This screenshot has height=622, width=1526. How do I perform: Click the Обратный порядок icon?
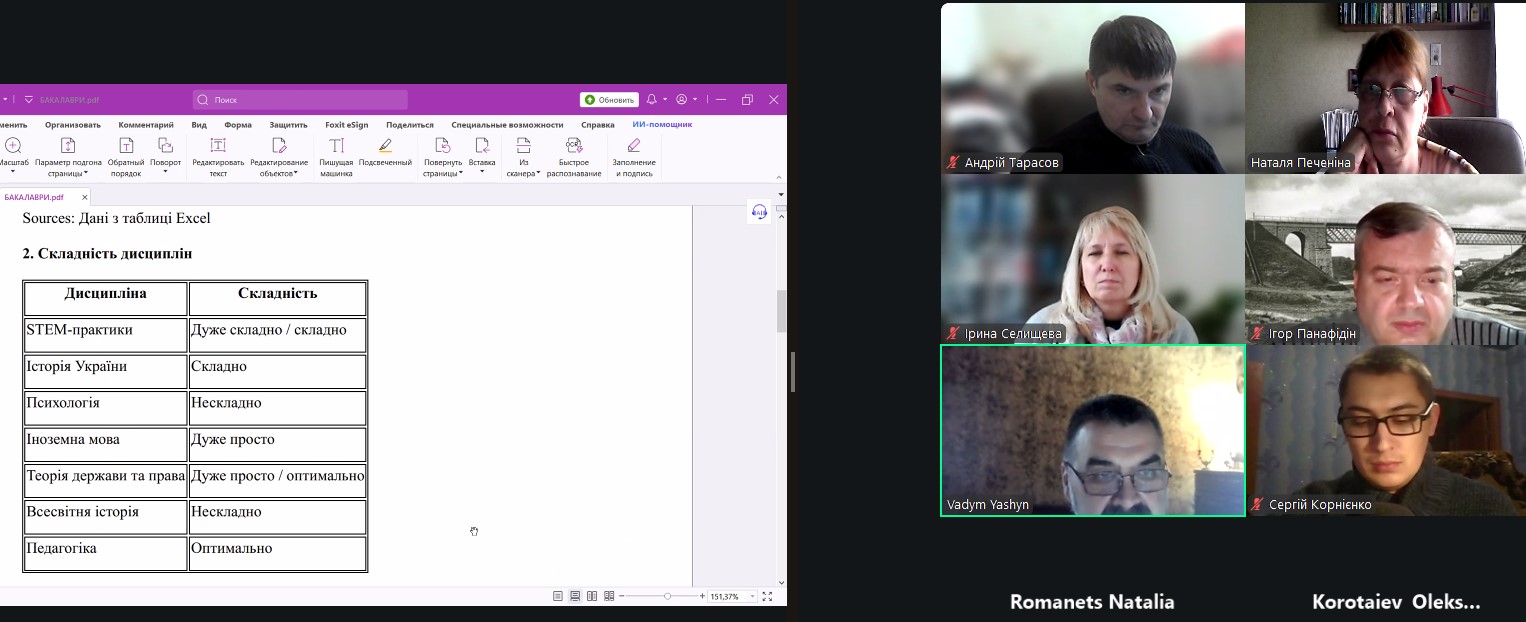126,154
